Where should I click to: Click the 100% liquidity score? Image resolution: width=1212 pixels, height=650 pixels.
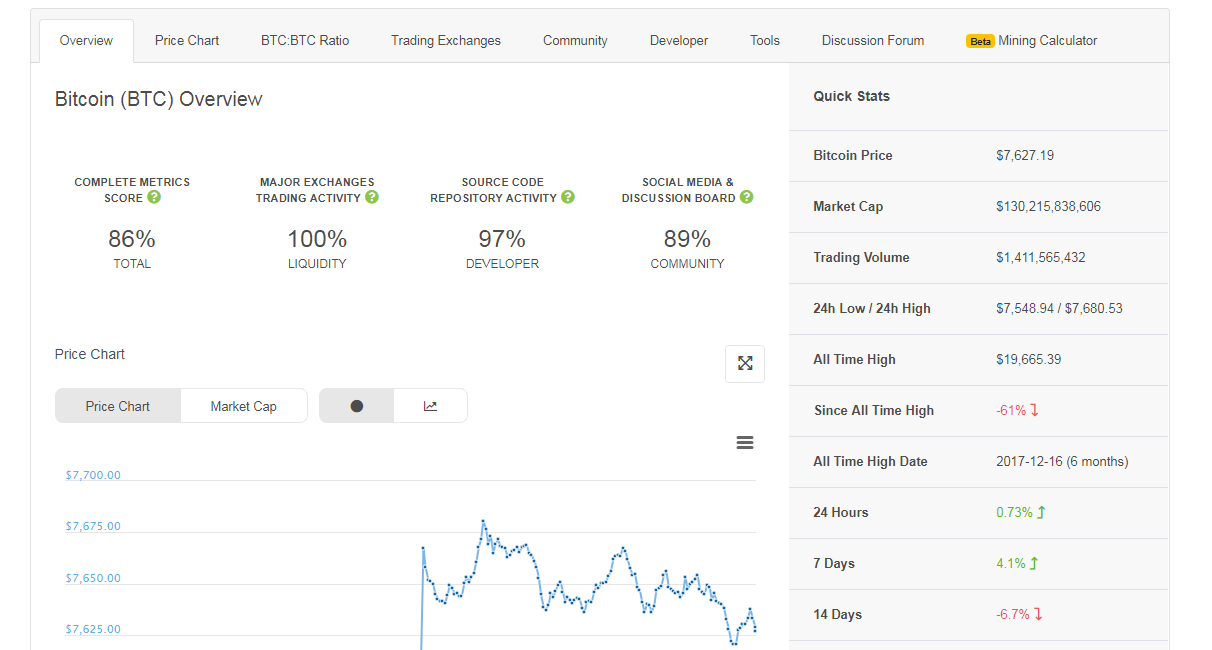tap(317, 239)
